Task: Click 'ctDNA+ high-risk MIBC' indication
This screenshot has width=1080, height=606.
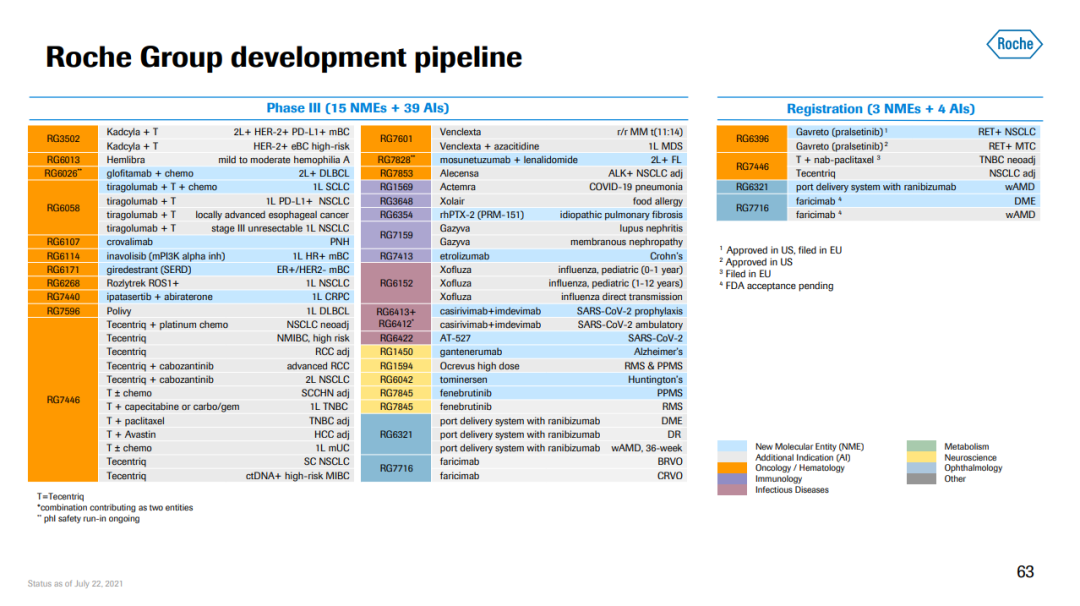Action: click(298, 476)
